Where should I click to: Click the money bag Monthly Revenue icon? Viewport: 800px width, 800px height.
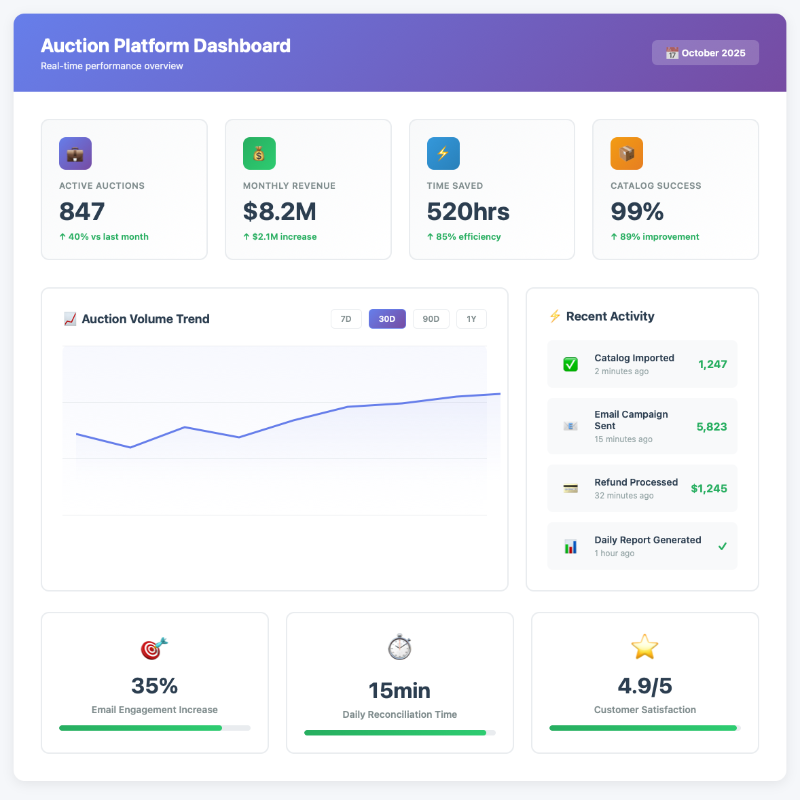pyautogui.click(x=259, y=153)
